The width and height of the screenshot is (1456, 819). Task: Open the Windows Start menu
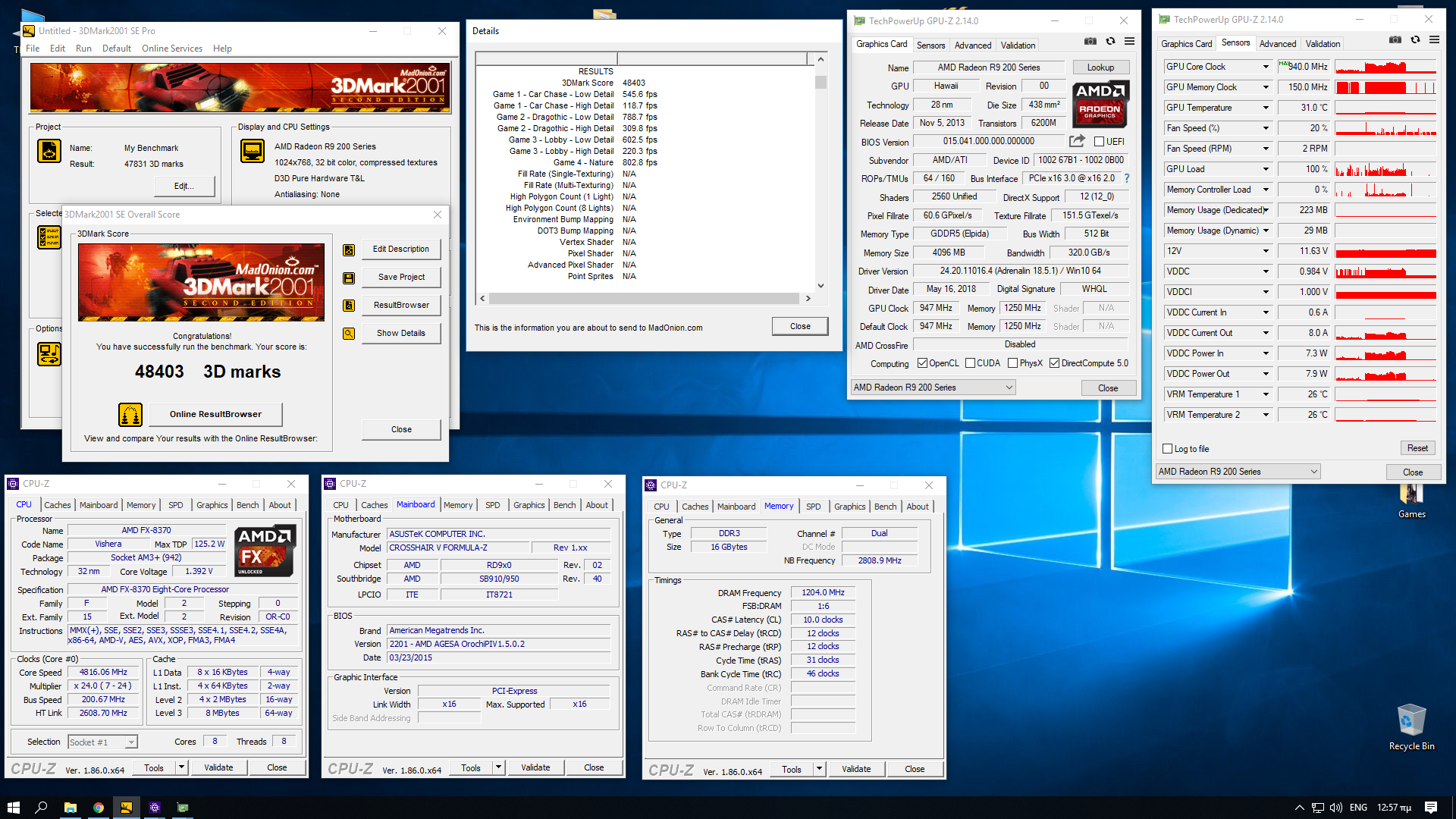[x=13, y=808]
